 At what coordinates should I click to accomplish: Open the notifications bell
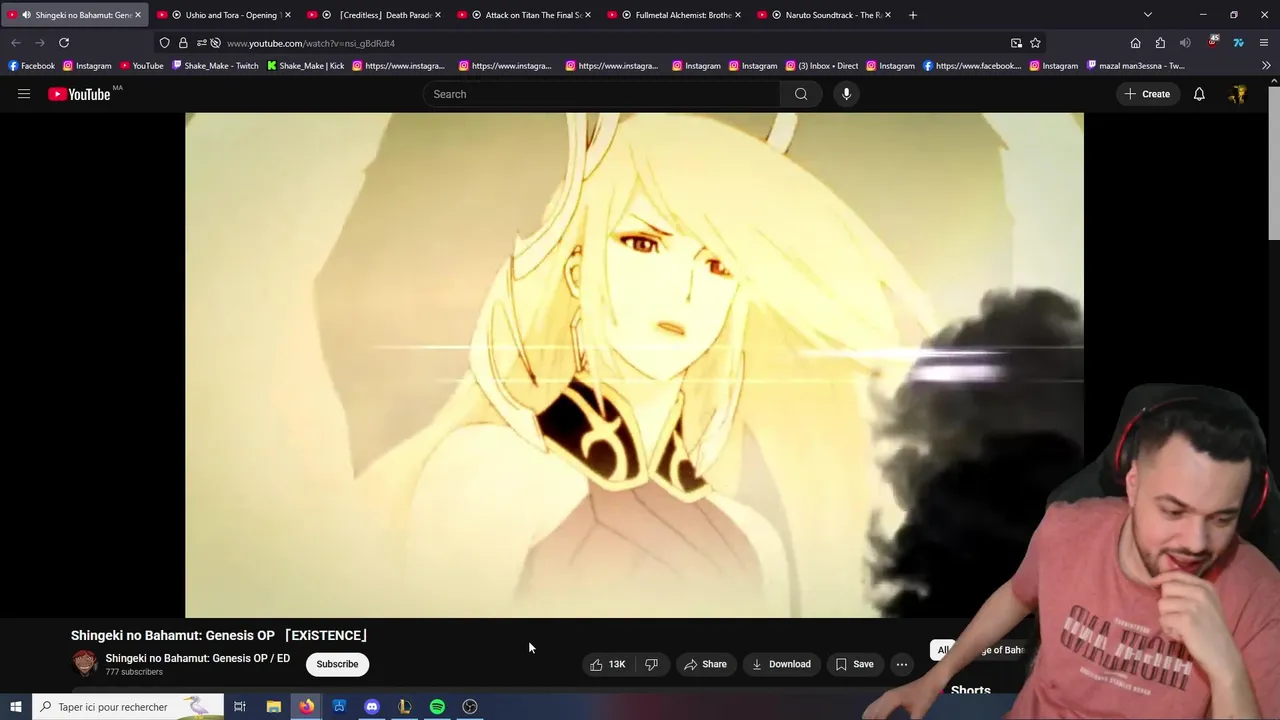(1199, 94)
